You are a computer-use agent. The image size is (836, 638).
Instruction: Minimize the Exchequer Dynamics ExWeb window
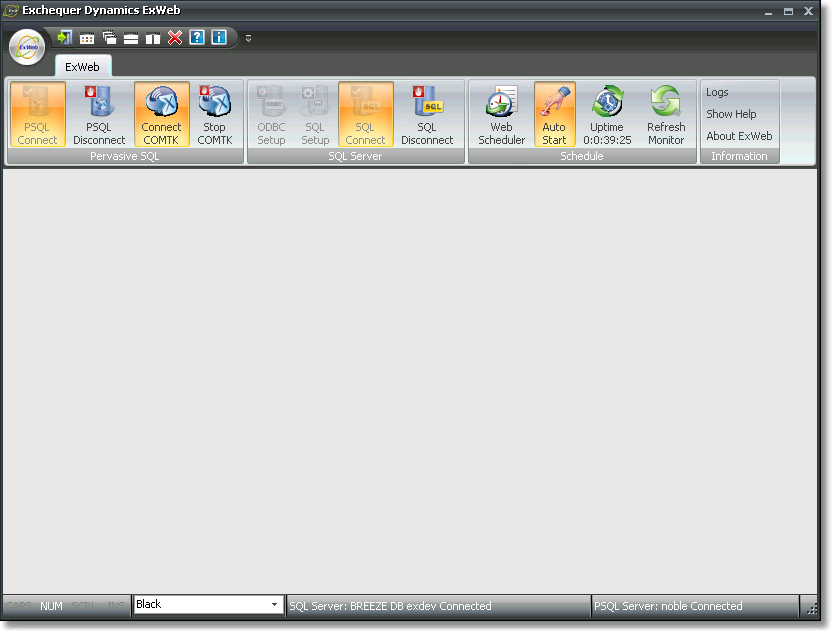(x=768, y=12)
